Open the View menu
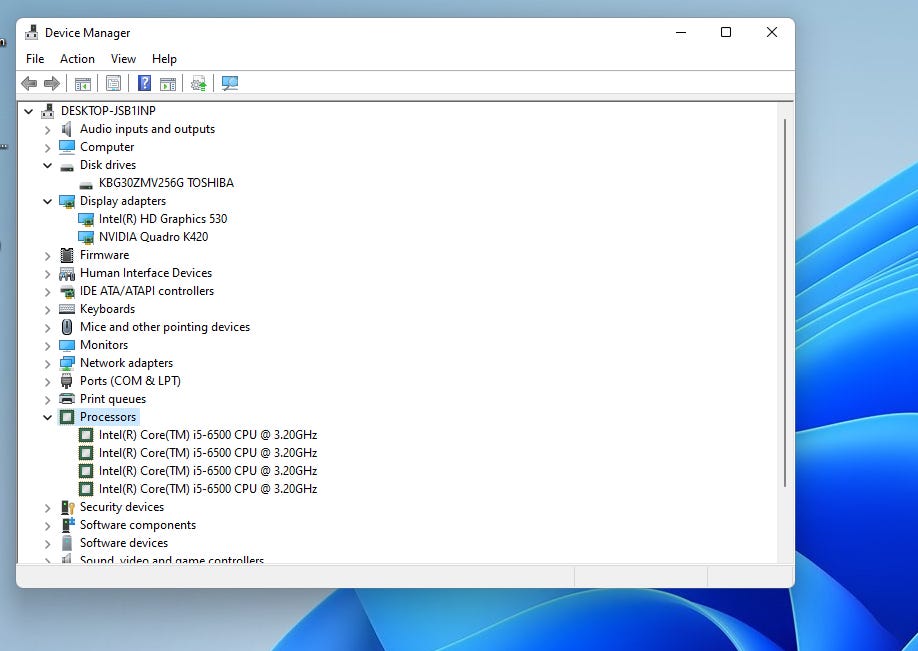Viewport: 918px width, 651px height. pyautogui.click(x=123, y=59)
